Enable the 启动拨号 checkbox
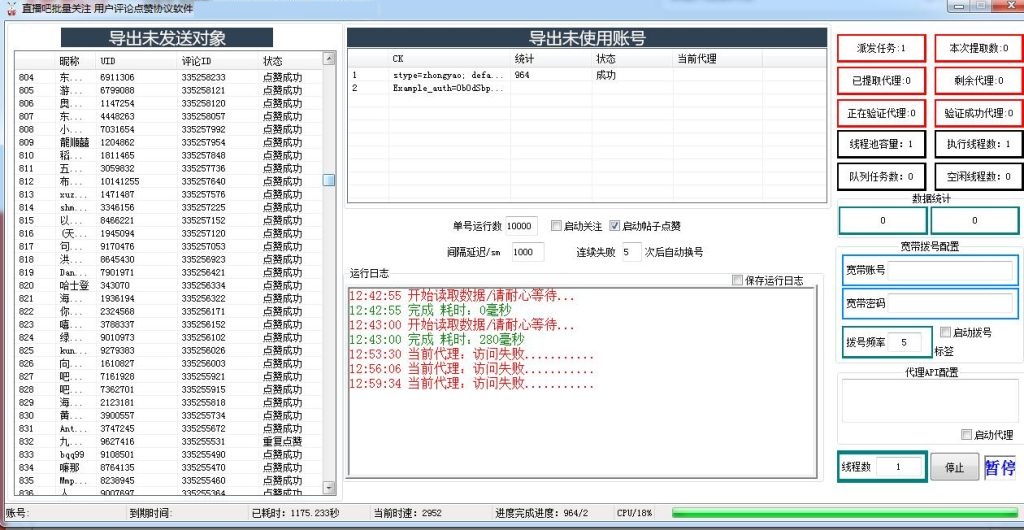The width and height of the screenshot is (1024, 530). pyautogui.click(x=946, y=332)
